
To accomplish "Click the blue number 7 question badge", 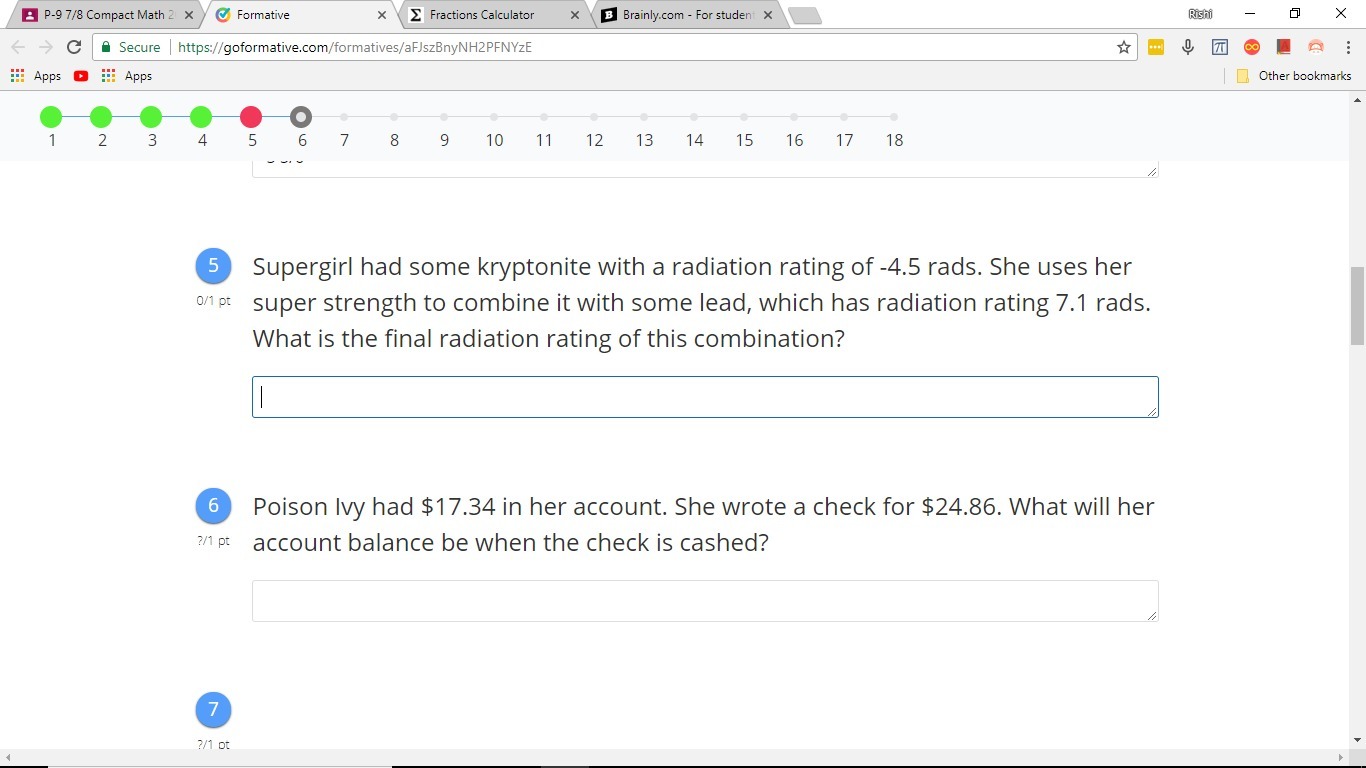I will click(213, 710).
